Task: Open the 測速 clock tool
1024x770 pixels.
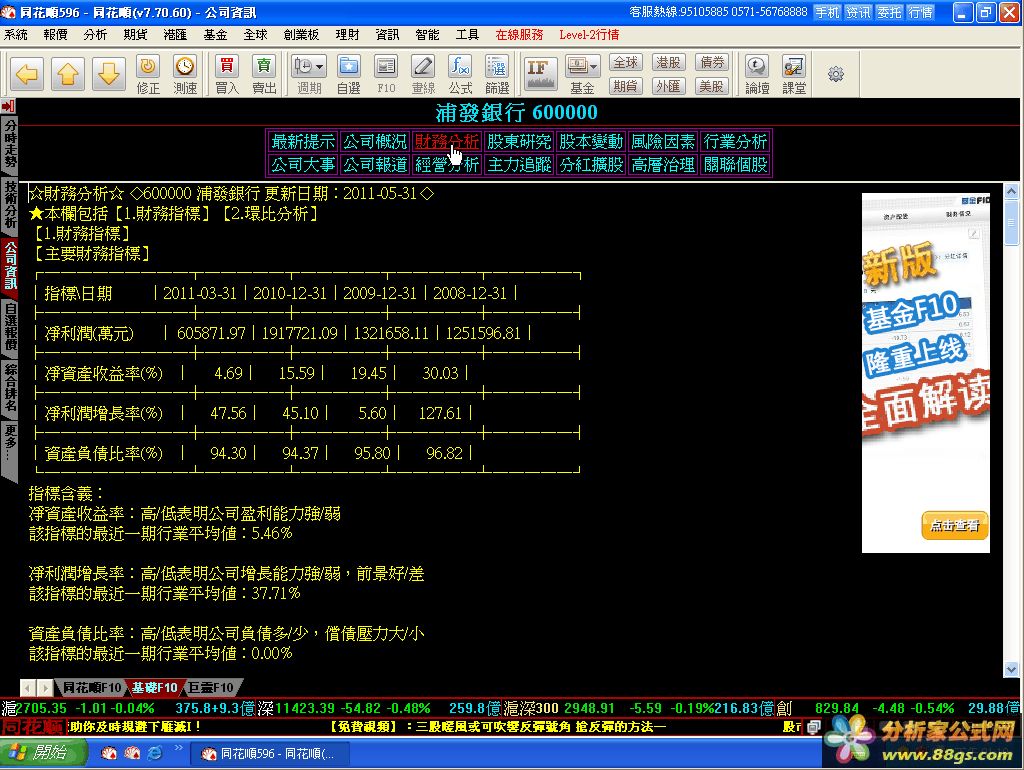Action: 185,74
